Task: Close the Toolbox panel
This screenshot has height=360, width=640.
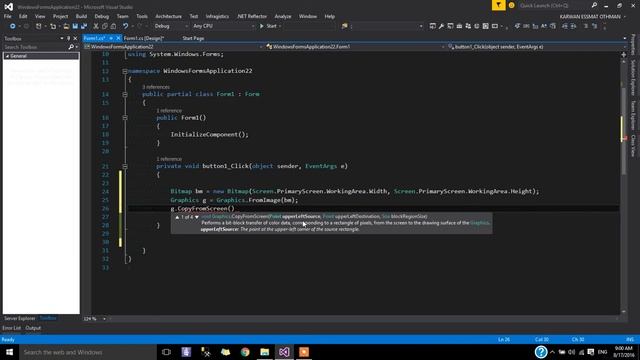Action: point(75,38)
